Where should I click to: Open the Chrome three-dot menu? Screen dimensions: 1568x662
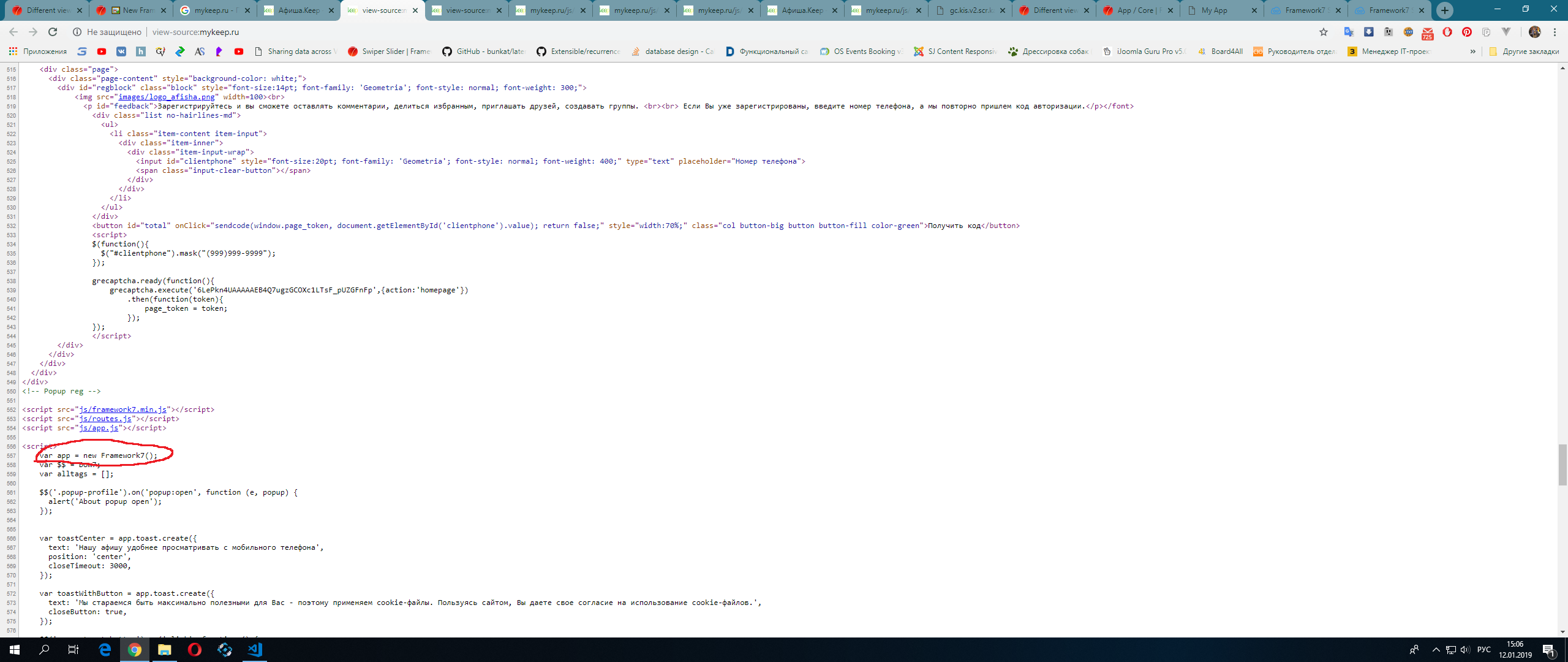pyautogui.click(x=1555, y=32)
